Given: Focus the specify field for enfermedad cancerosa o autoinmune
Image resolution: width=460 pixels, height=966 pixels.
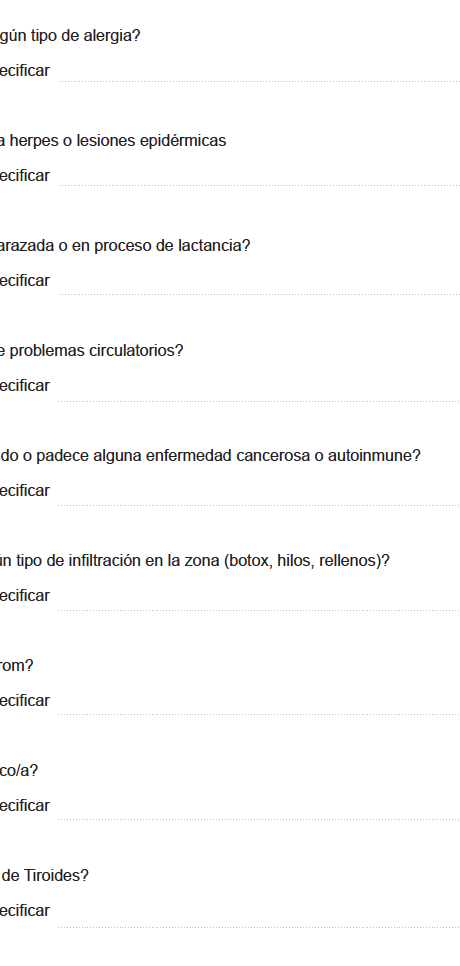Looking at the screenshot, I should (x=259, y=491).
